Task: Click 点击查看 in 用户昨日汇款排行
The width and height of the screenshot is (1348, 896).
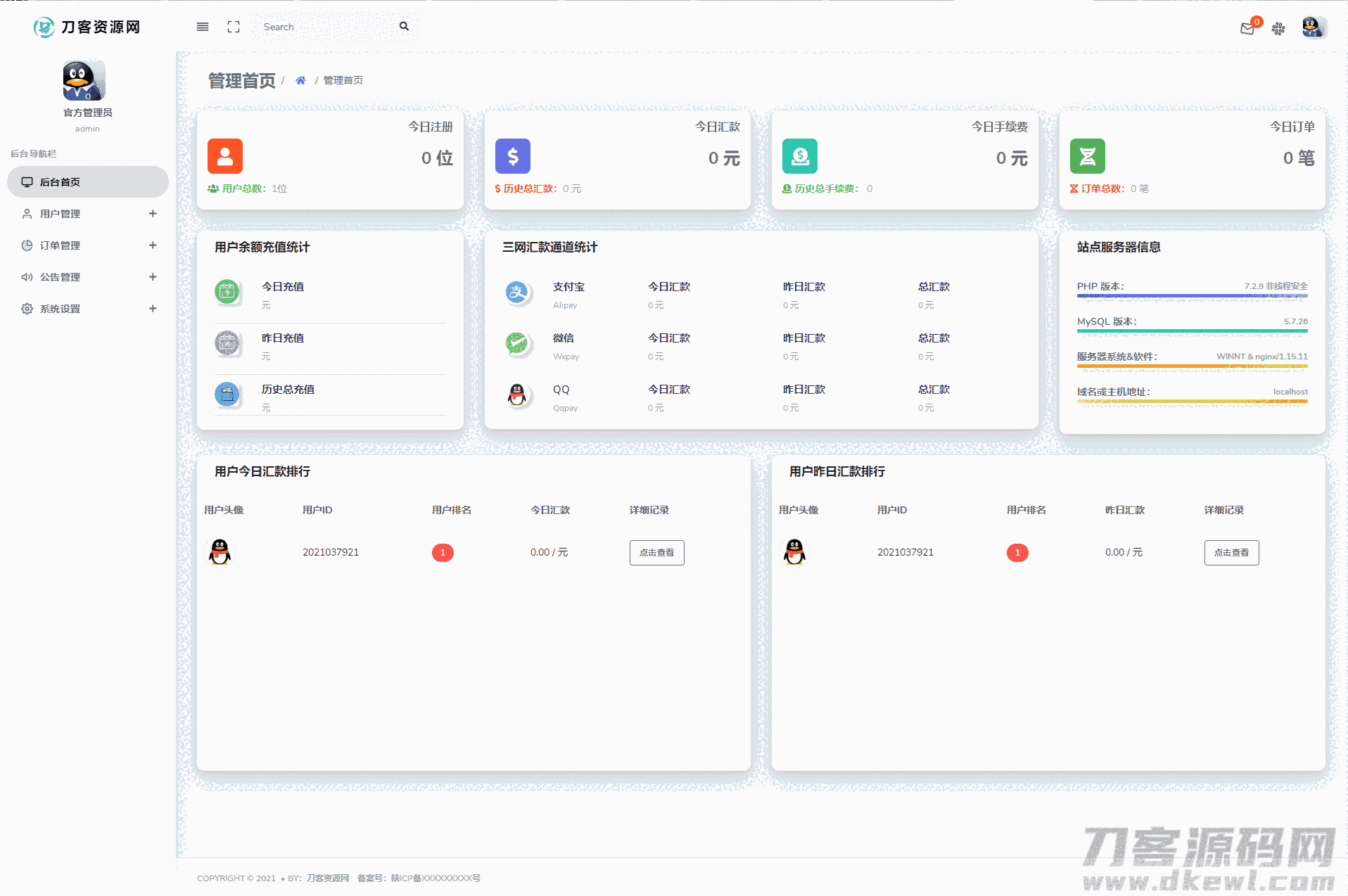Action: 1231,553
